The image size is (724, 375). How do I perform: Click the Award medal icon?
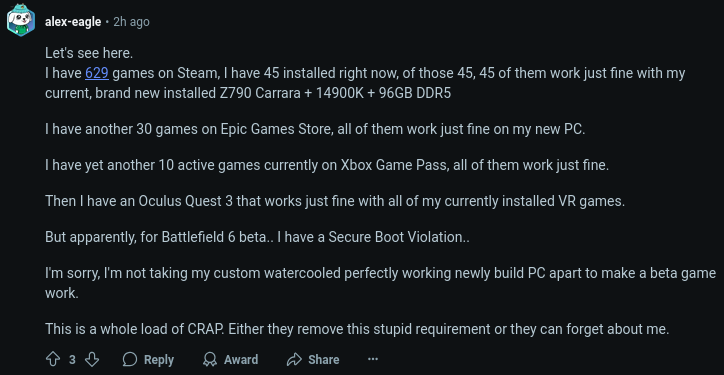click(x=211, y=359)
